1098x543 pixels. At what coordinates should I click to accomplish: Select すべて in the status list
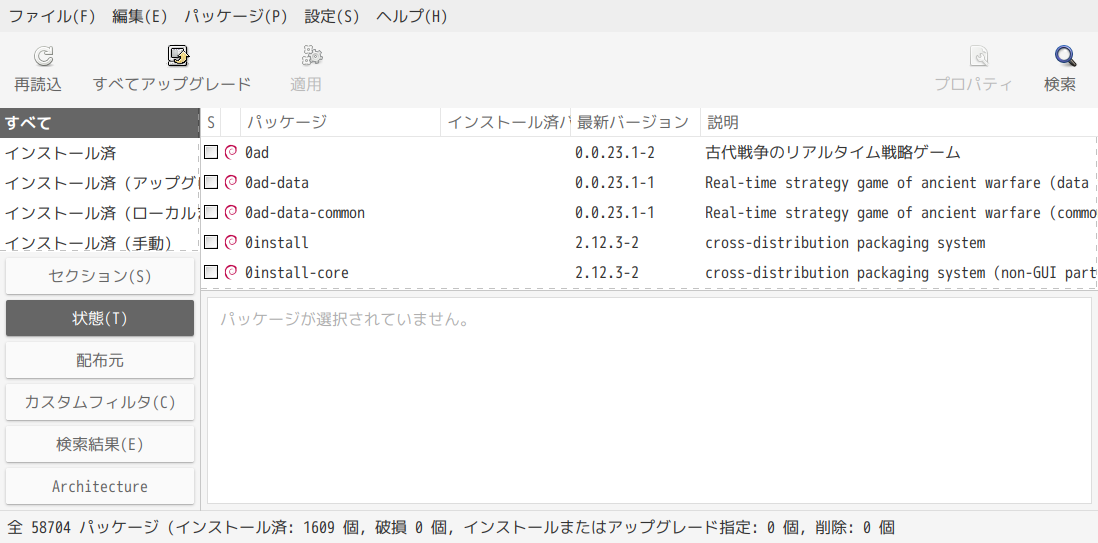(100, 123)
